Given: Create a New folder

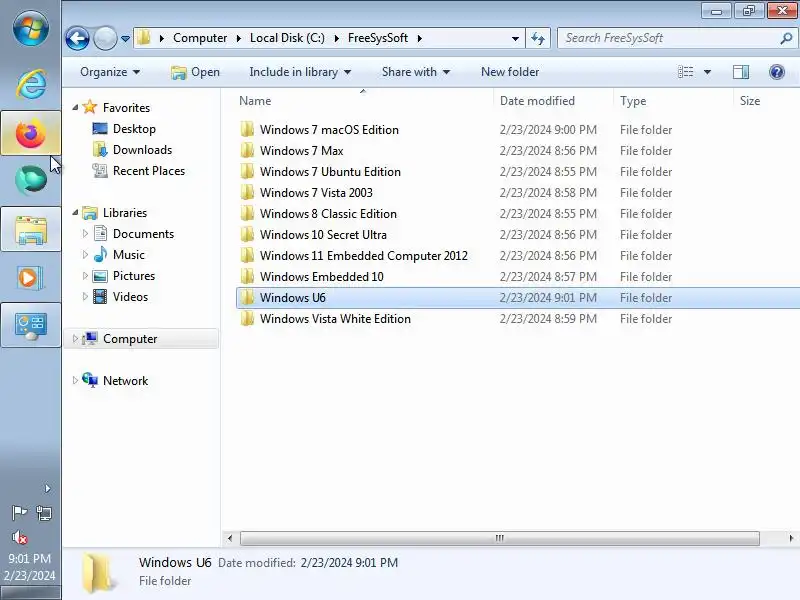Looking at the screenshot, I should (x=510, y=72).
